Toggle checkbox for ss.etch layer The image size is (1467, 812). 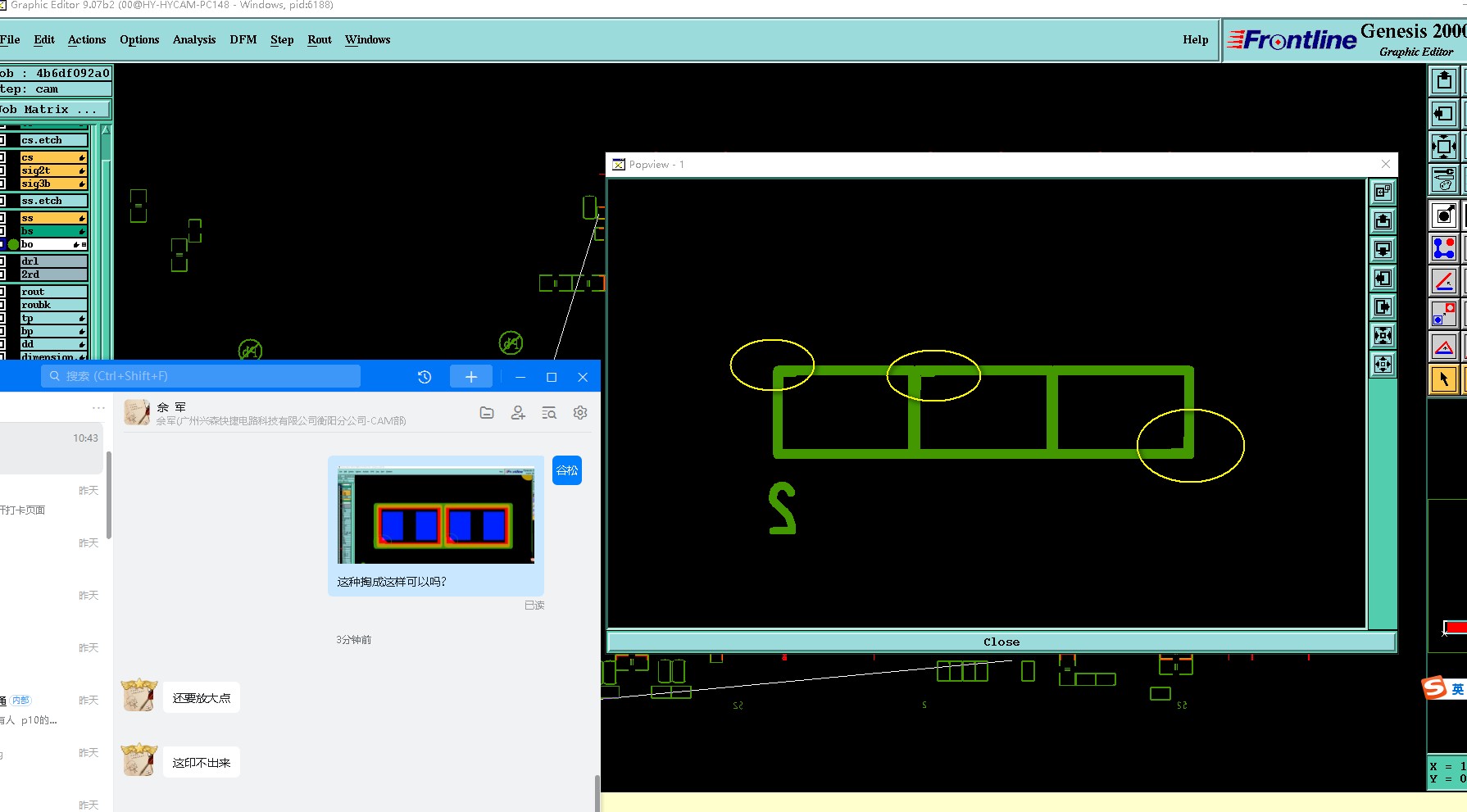click(x=2, y=201)
